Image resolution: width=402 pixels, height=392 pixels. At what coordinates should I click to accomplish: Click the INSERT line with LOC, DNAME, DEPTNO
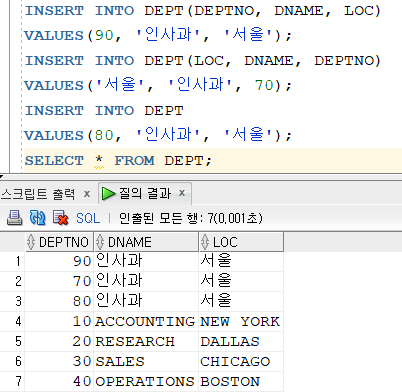203,61
